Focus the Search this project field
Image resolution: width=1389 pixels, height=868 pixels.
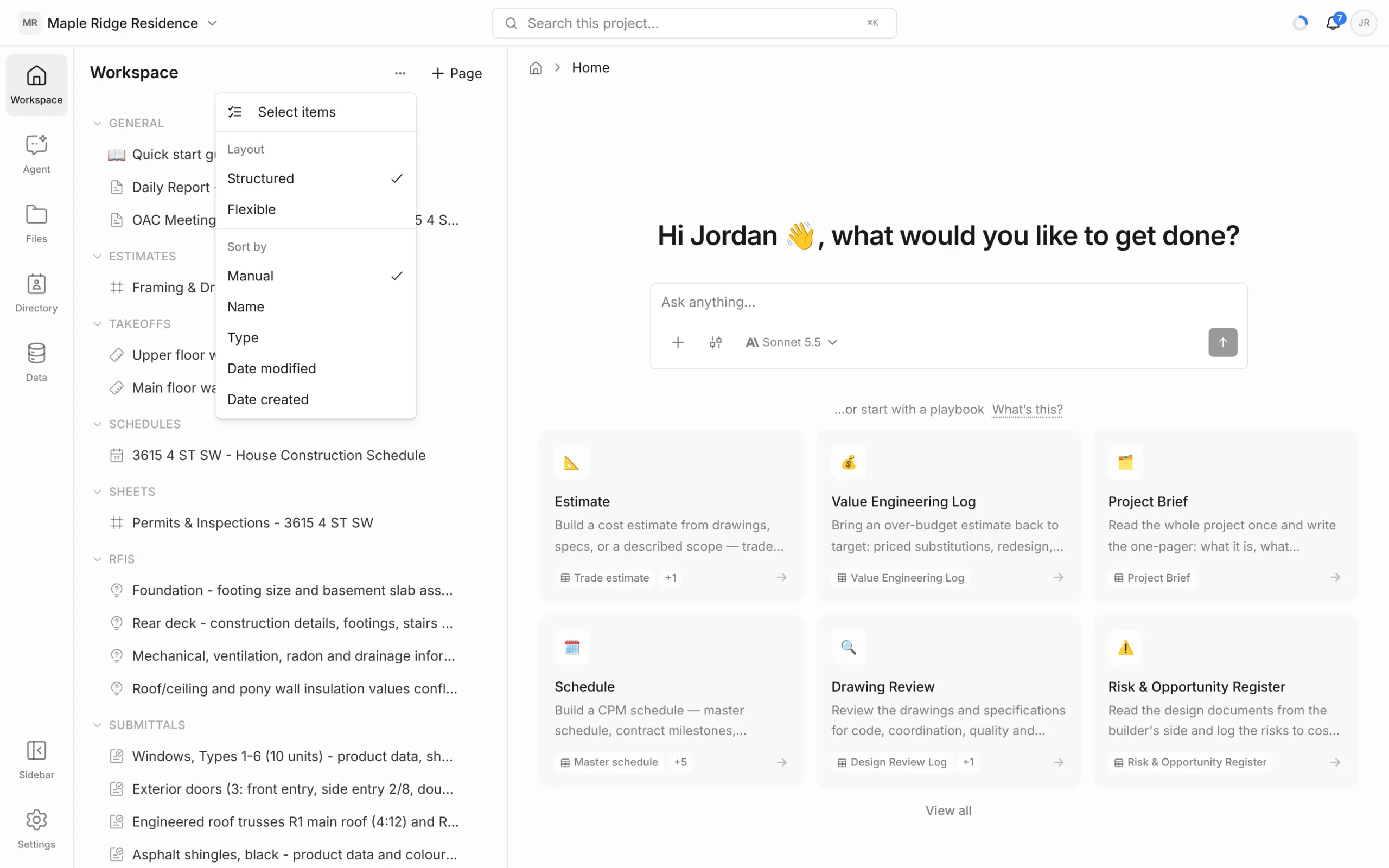pyautogui.click(x=694, y=23)
